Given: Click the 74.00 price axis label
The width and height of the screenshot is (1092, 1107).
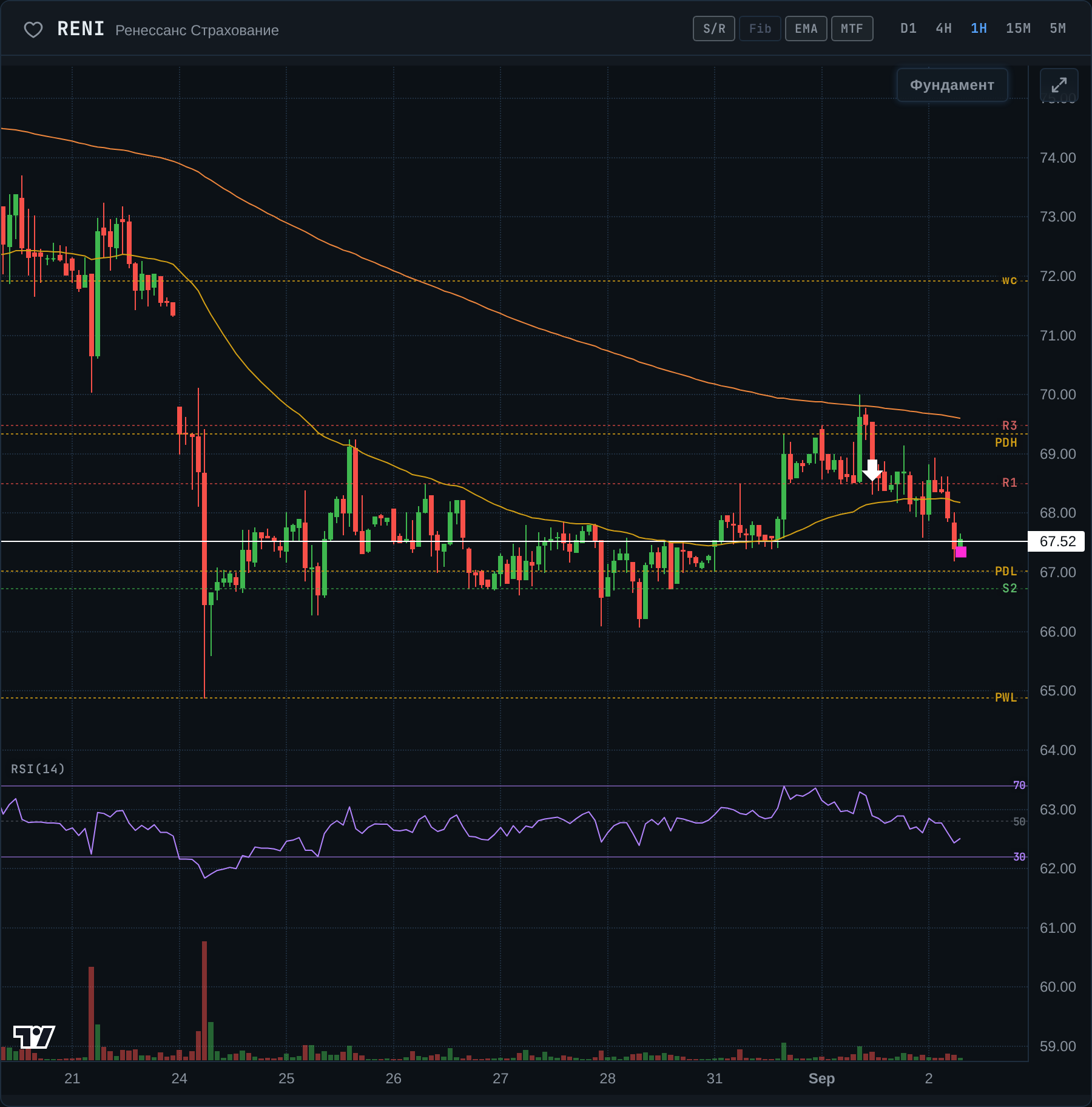Looking at the screenshot, I should [1057, 158].
